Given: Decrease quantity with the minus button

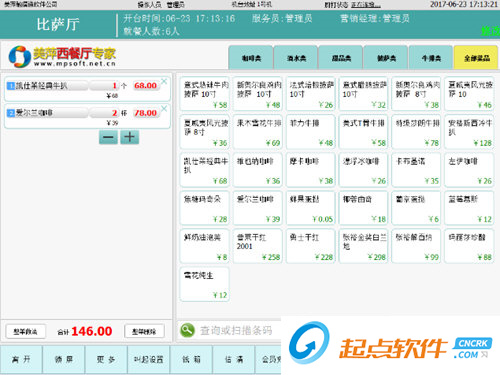Looking at the screenshot, I should pos(108,137).
